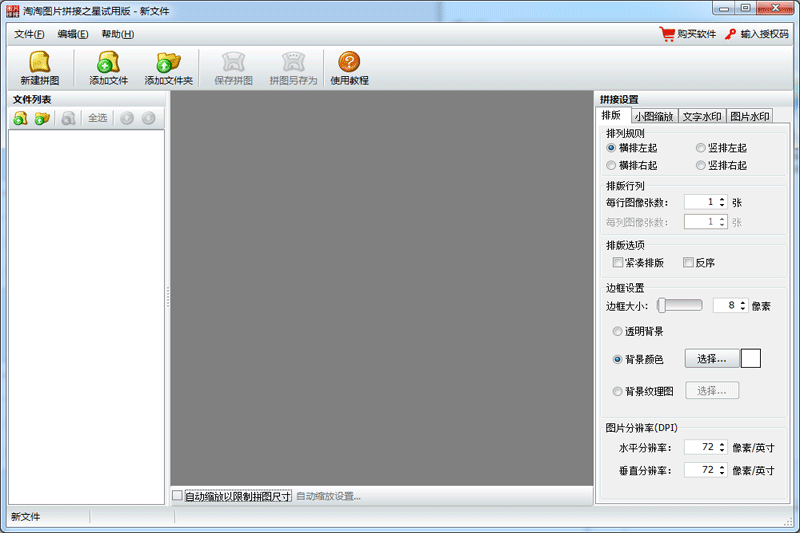Click the splitter handle beside the file list
This screenshot has width=800, height=533.
click(167, 297)
